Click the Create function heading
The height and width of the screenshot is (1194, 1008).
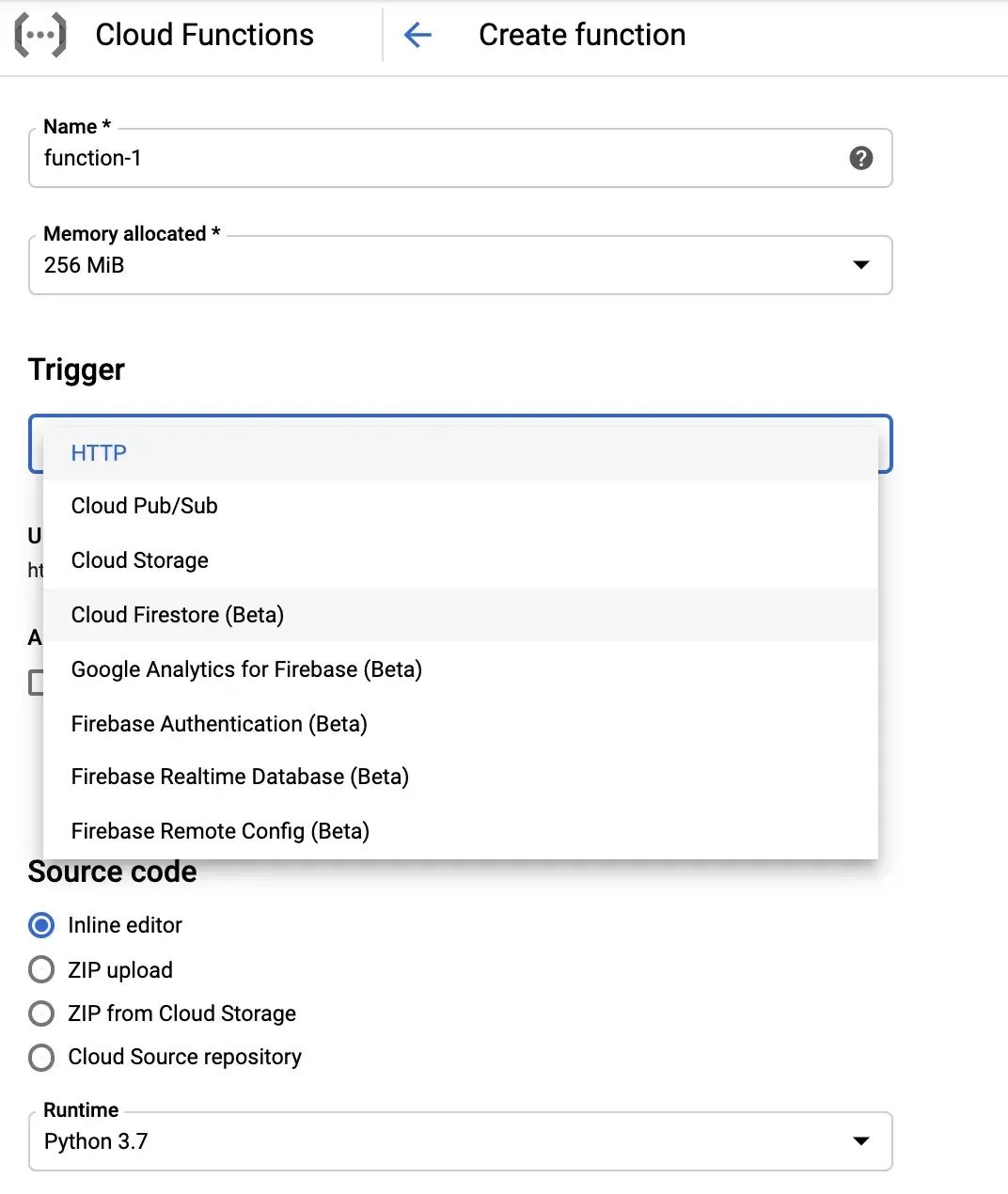582,35
